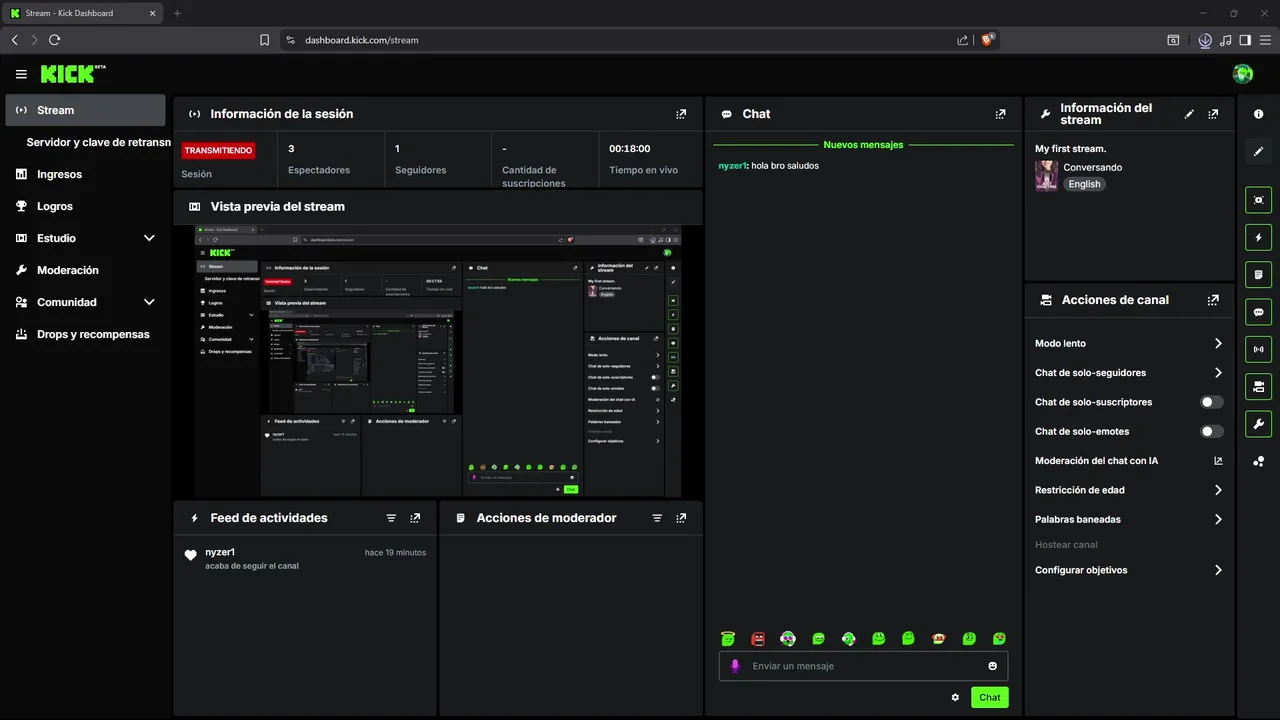The height and width of the screenshot is (720, 1280).
Task: Edit stream info with the pencil in the panel header
Action: coord(1189,114)
